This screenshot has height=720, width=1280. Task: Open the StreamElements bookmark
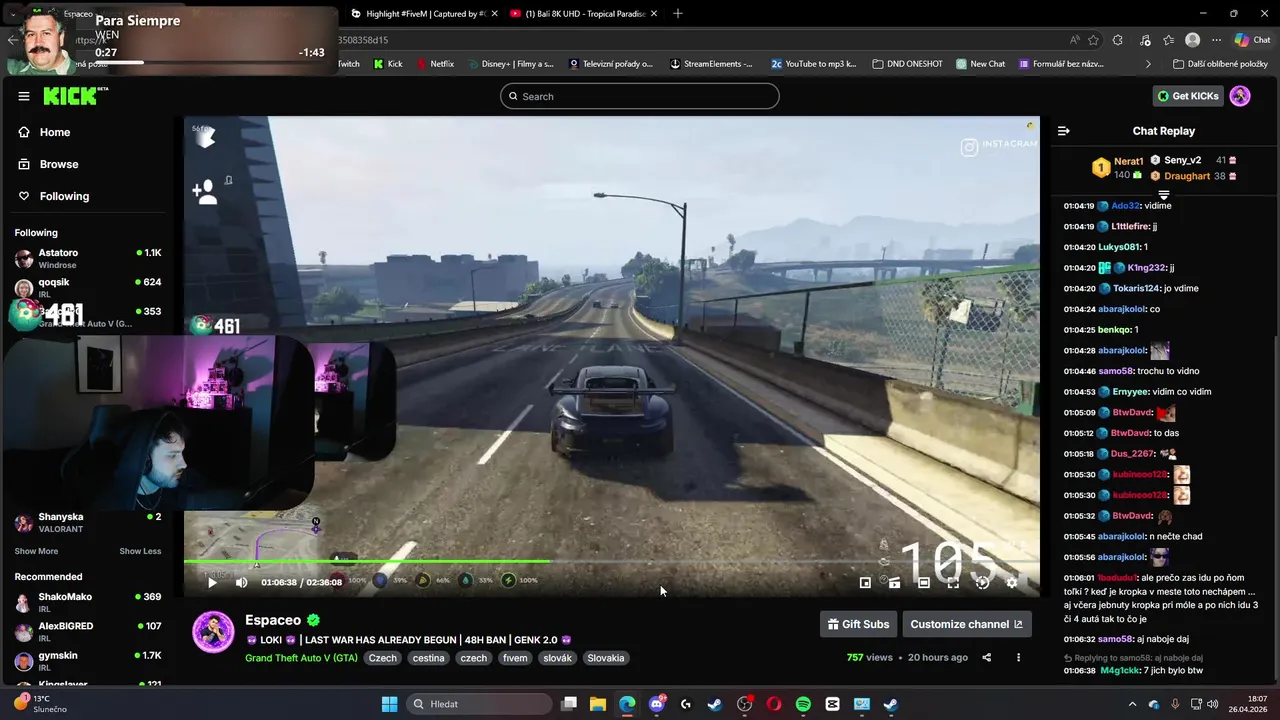[711, 64]
